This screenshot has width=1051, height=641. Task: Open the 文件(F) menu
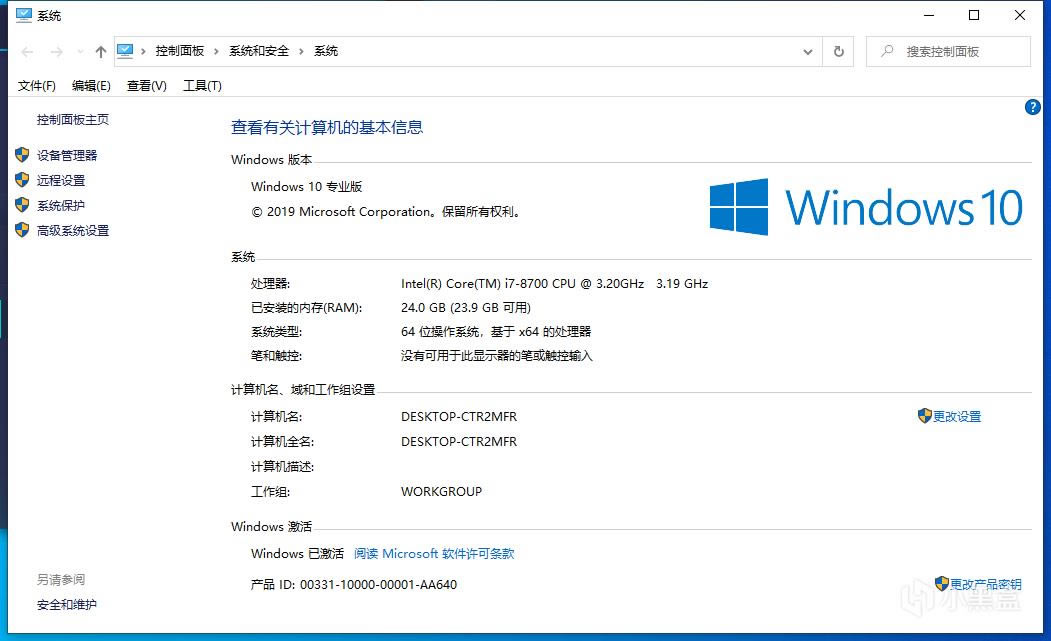coord(36,86)
